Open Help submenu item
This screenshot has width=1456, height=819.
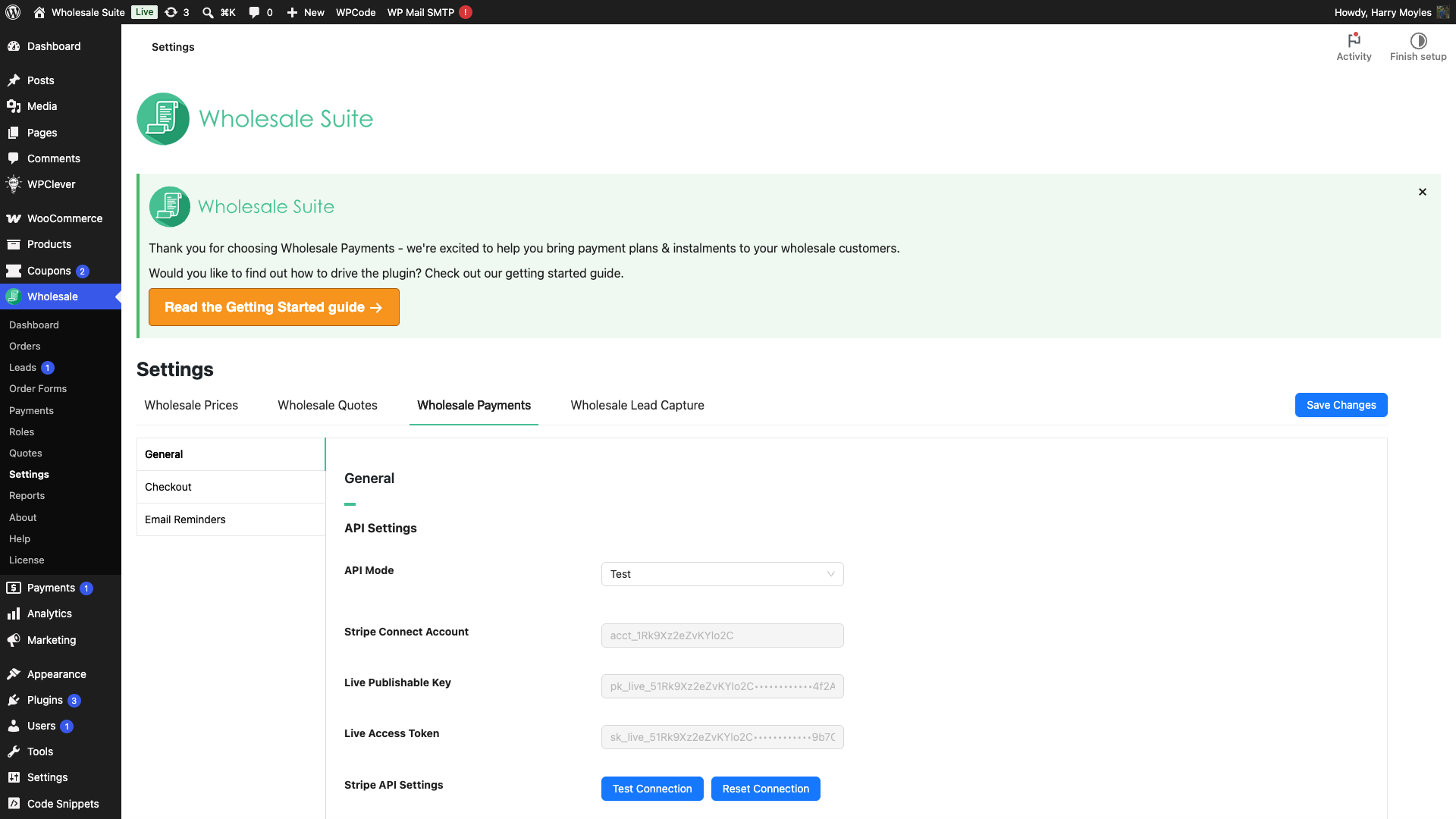(x=20, y=538)
